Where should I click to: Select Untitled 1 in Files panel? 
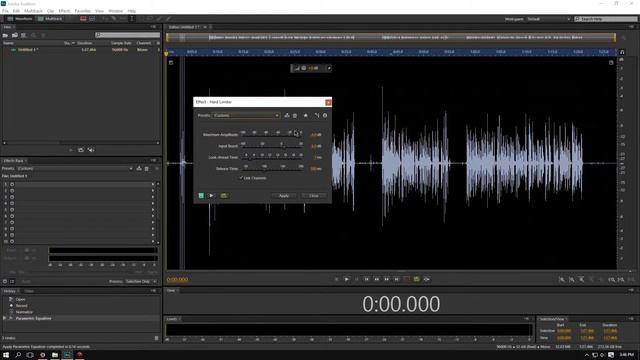point(28,50)
